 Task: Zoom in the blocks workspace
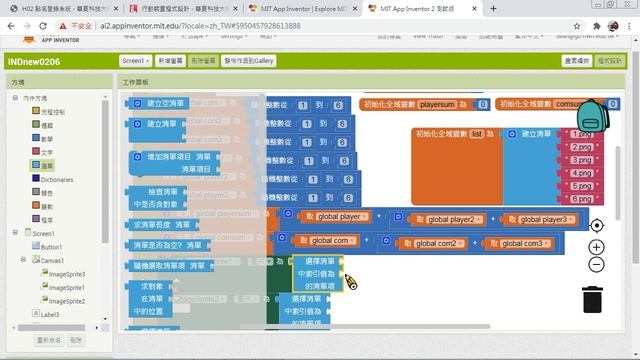(596, 247)
